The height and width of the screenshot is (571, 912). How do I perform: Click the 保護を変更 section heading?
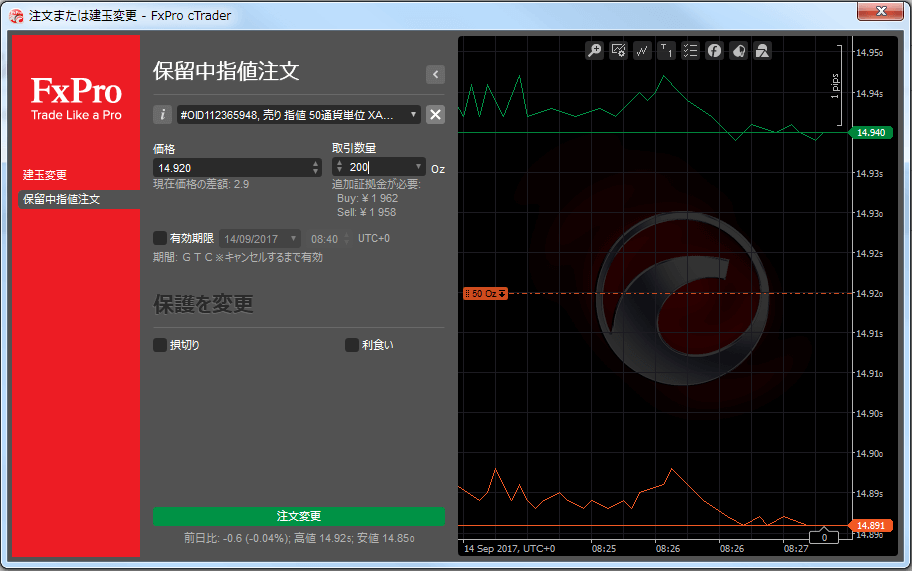tap(203, 304)
